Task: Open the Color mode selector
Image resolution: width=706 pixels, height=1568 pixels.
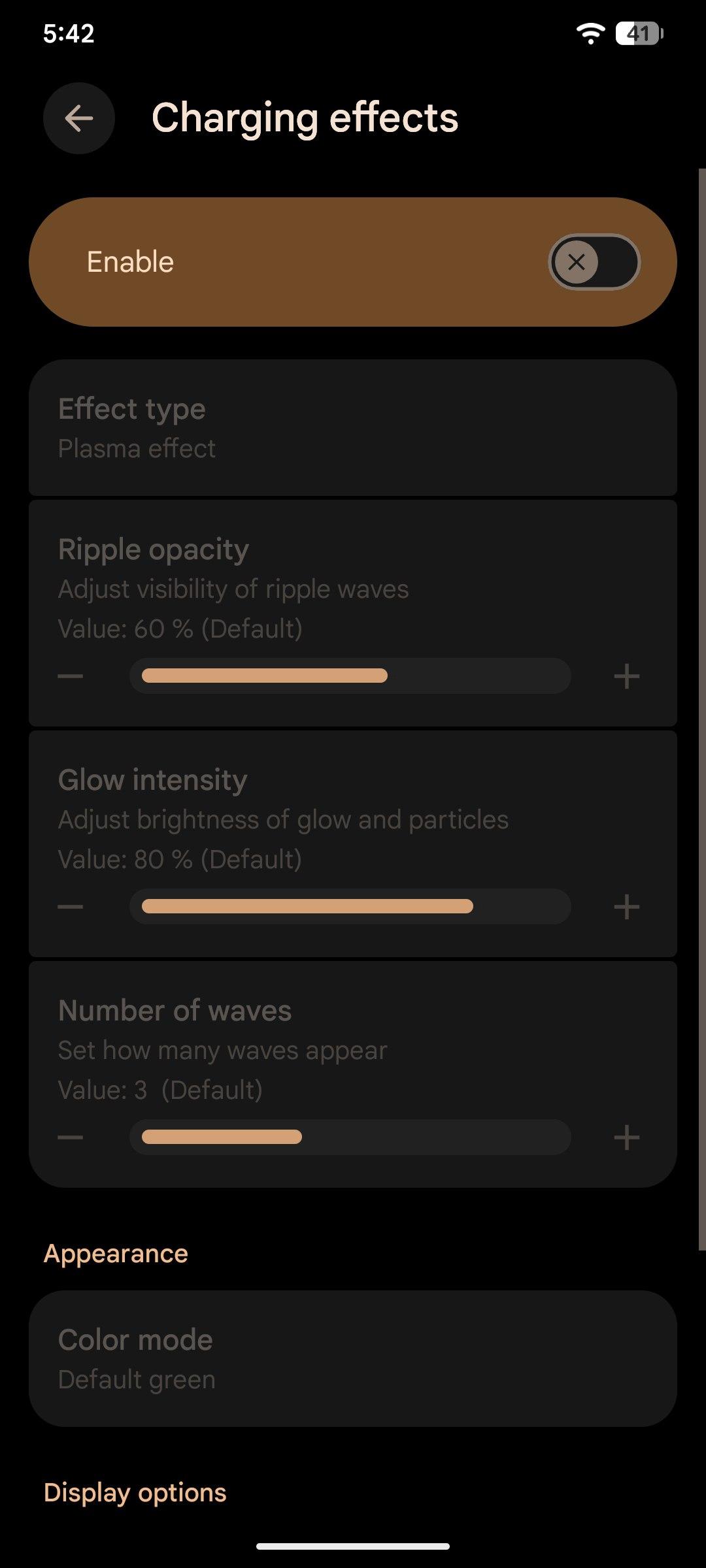Action: pyautogui.click(x=353, y=1359)
